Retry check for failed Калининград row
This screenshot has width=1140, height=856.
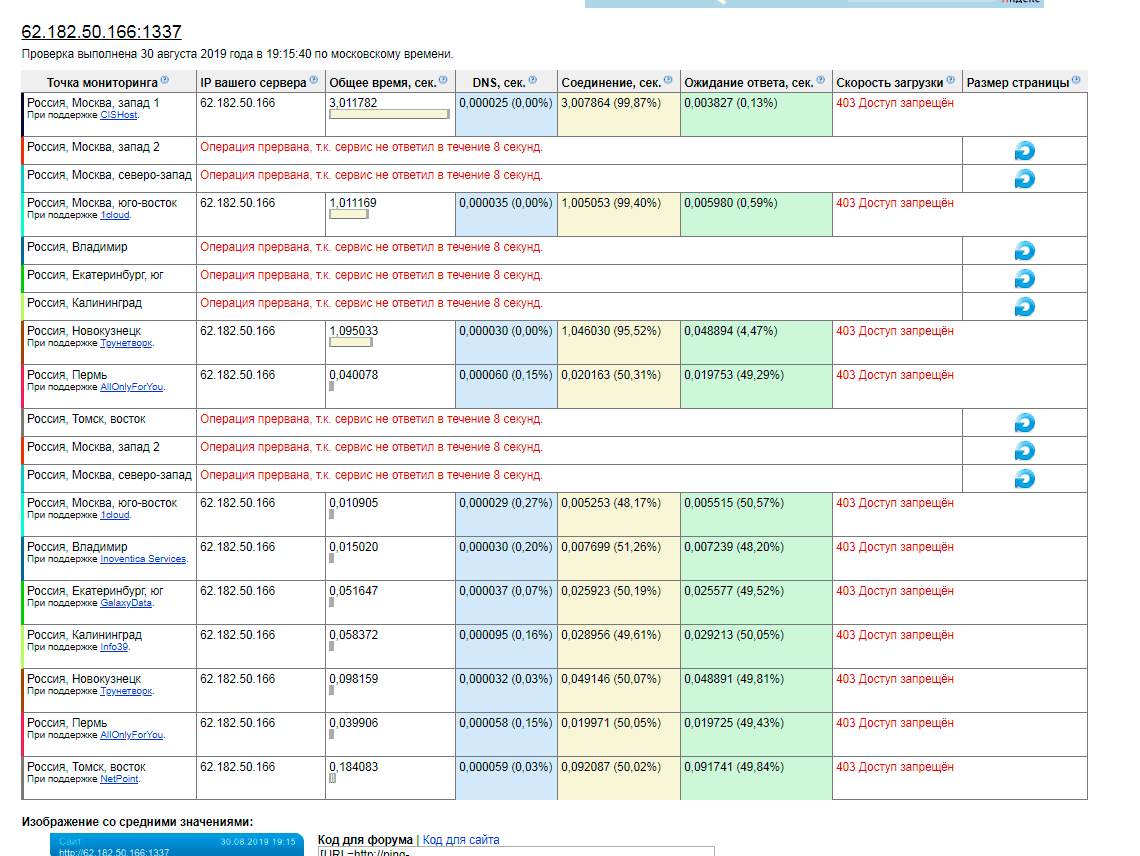tap(1024, 307)
